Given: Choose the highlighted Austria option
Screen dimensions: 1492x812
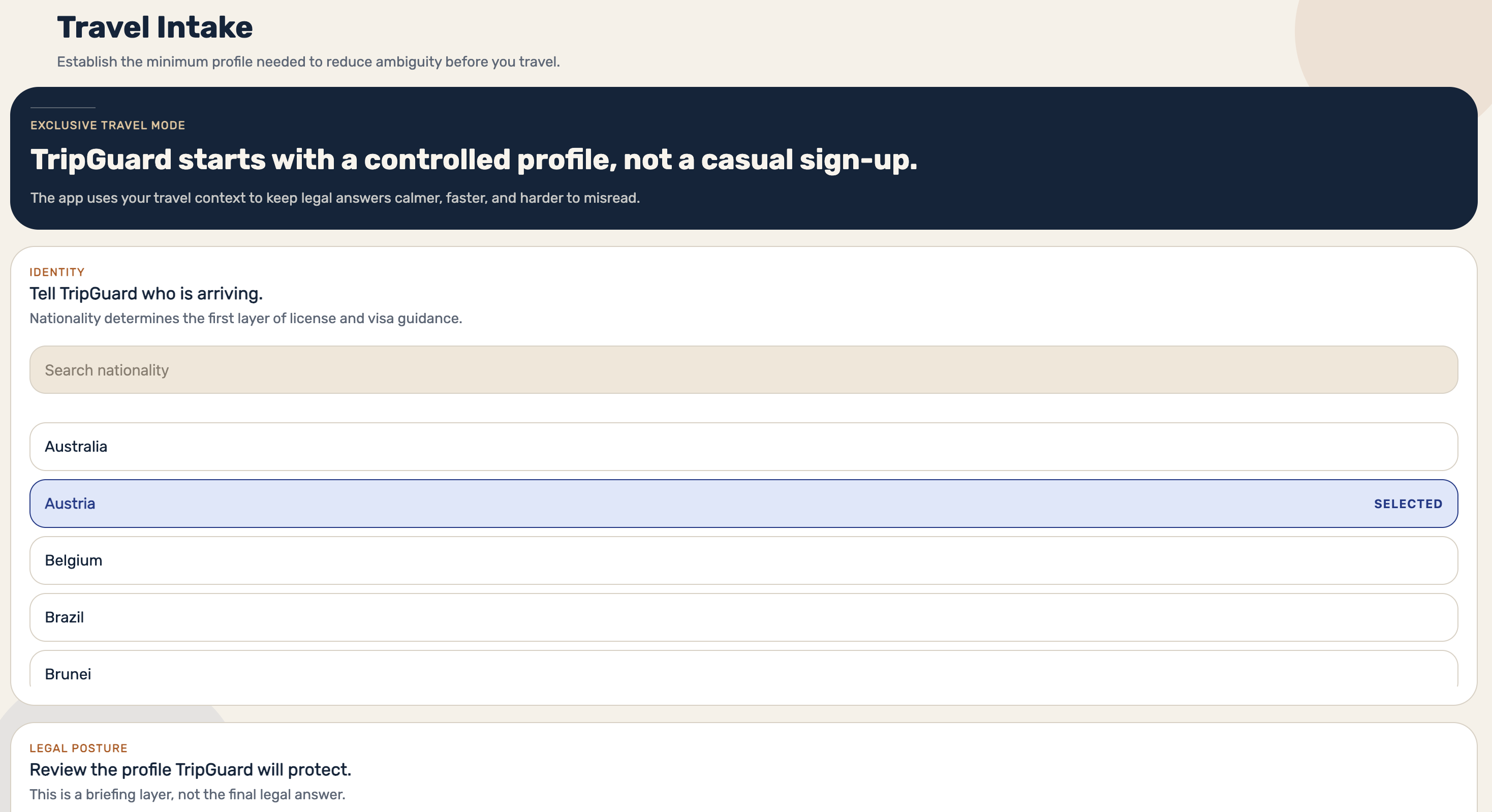Looking at the screenshot, I should [x=743, y=503].
